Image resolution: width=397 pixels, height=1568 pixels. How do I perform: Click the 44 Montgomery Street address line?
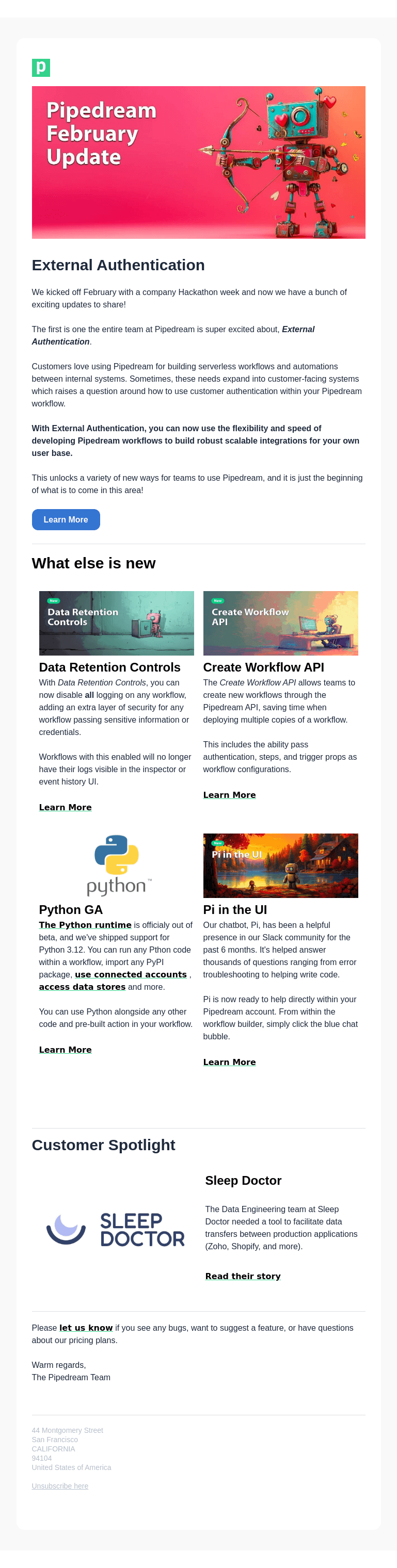pyautogui.click(x=68, y=1430)
